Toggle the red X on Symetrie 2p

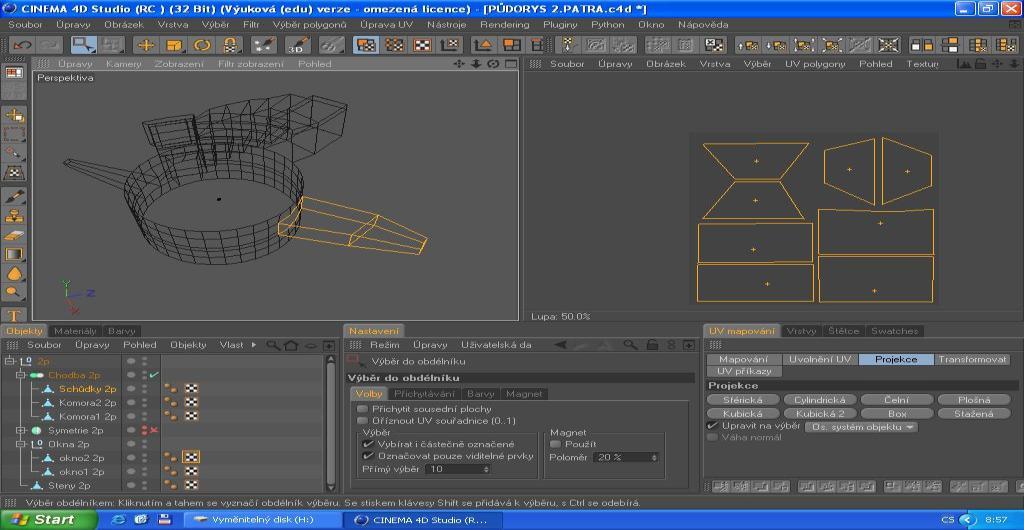[154, 430]
